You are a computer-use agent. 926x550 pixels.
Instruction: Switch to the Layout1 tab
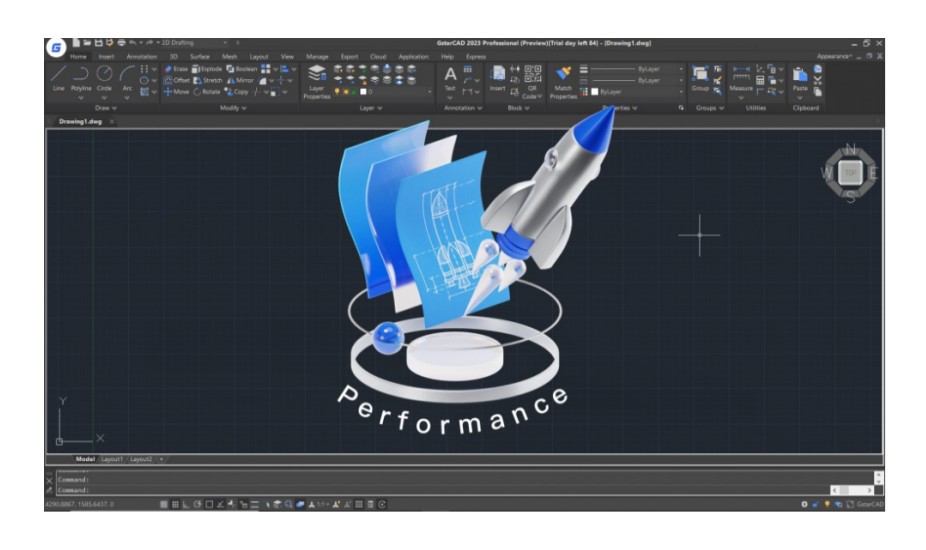112,459
